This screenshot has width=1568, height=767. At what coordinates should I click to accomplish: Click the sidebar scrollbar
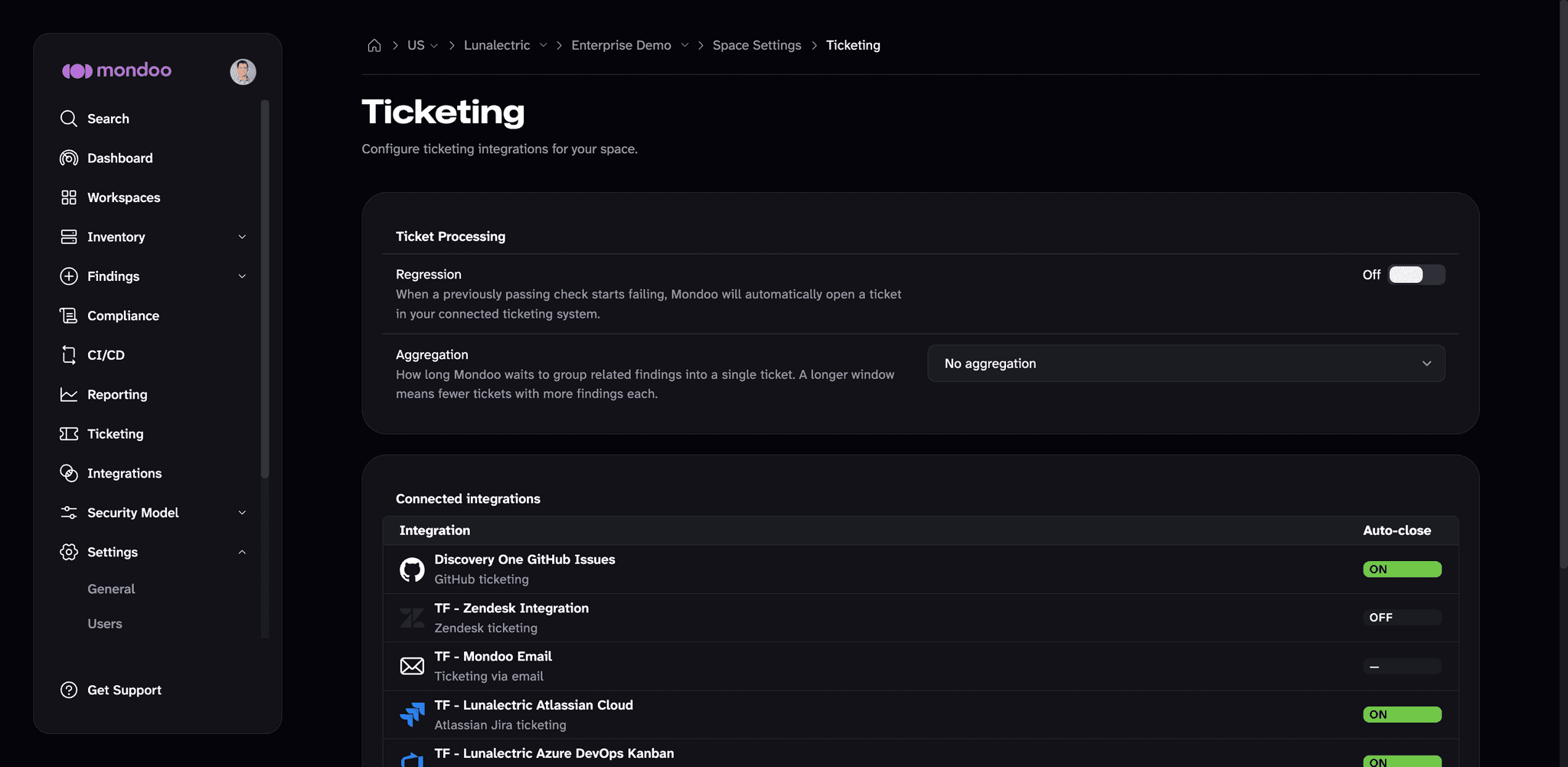pyautogui.click(x=265, y=289)
